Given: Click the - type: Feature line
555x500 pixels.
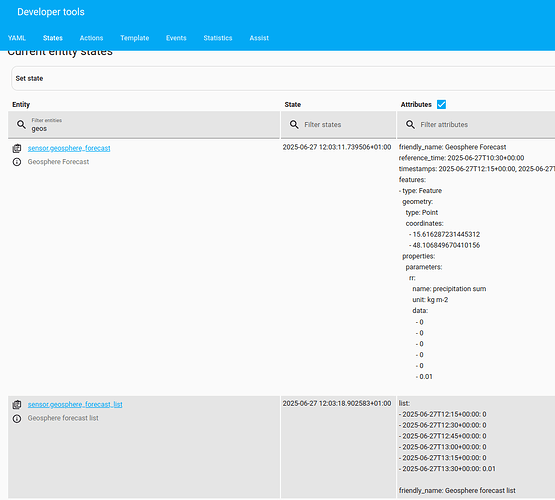Looking at the screenshot, I should coord(420,191).
